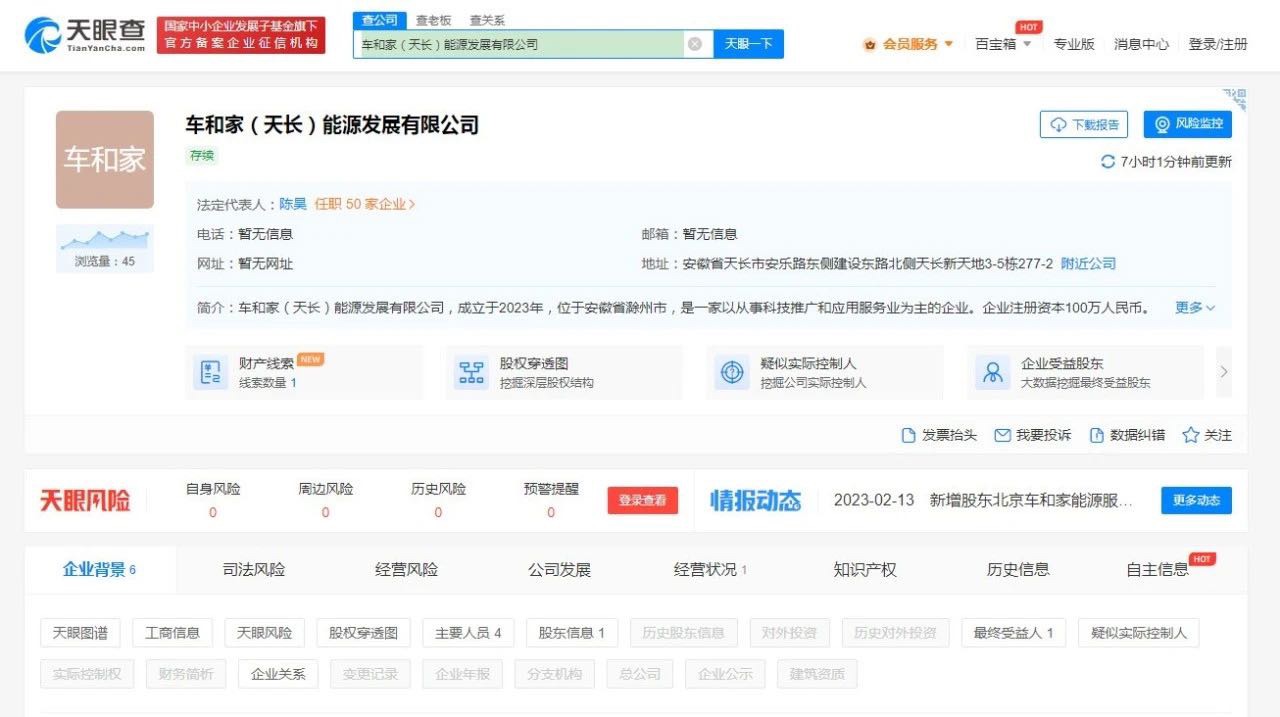Expand company intro with 更多

click(1195, 308)
